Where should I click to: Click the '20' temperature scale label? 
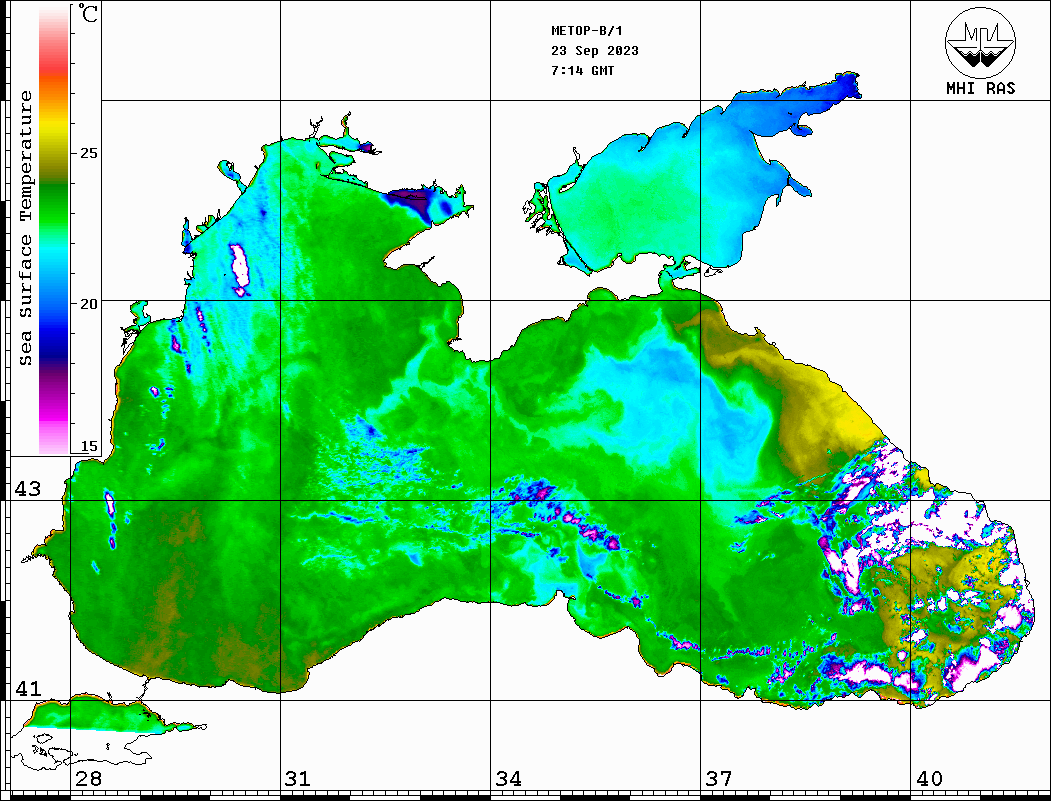click(88, 304)
